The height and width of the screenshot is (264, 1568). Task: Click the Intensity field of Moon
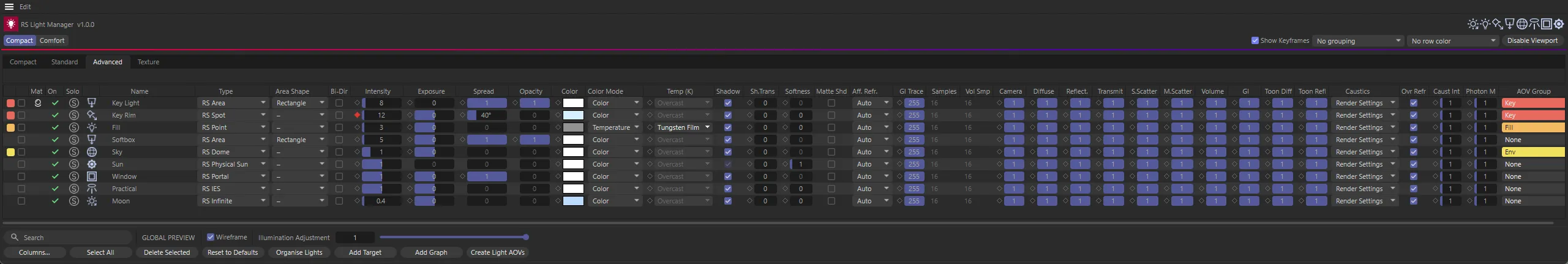pyautogui.click(x=381, y=201)
